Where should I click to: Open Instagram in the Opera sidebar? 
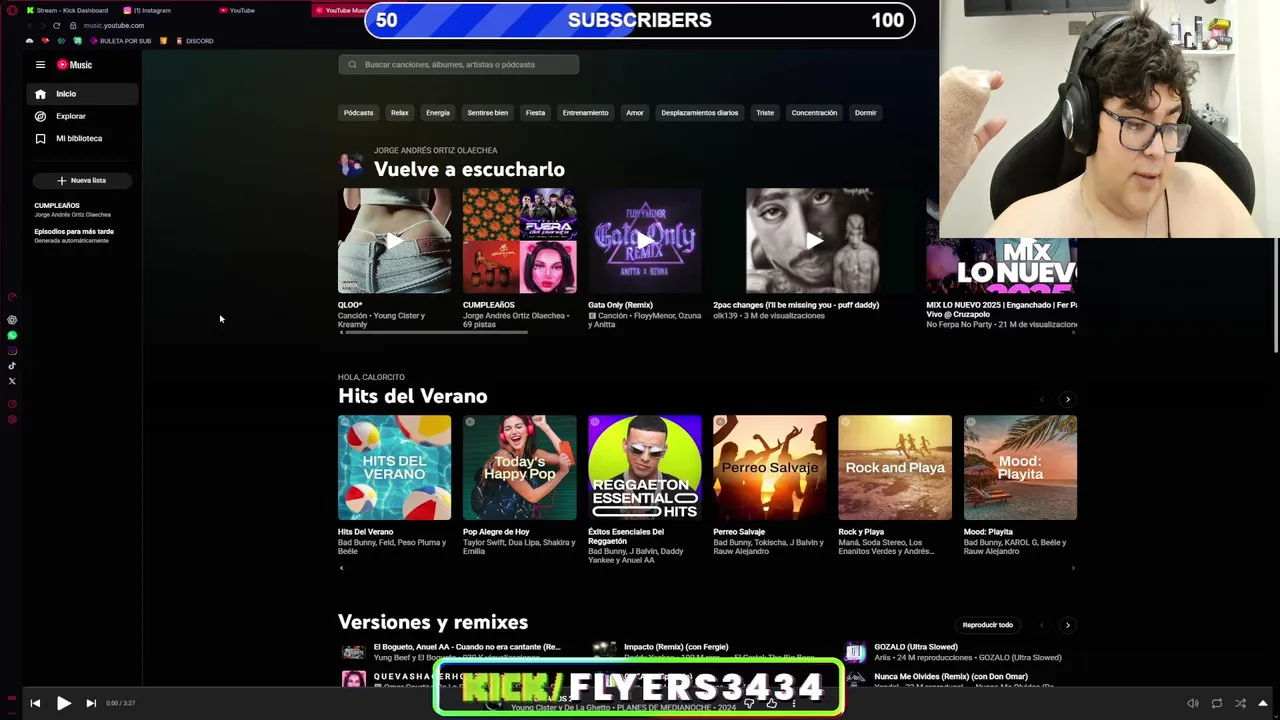pos(12,350)
